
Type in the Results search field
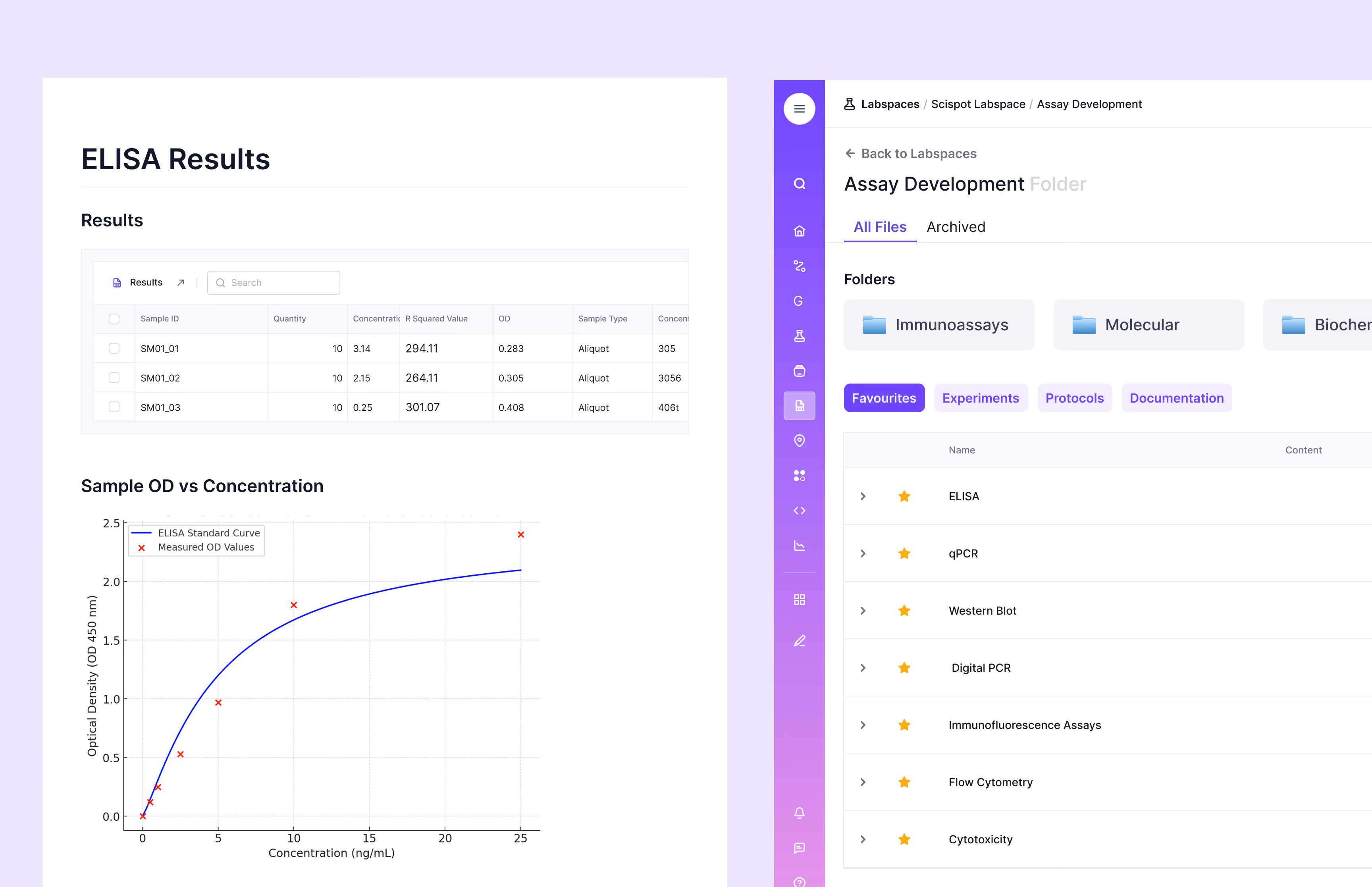(x=274, y=282)
